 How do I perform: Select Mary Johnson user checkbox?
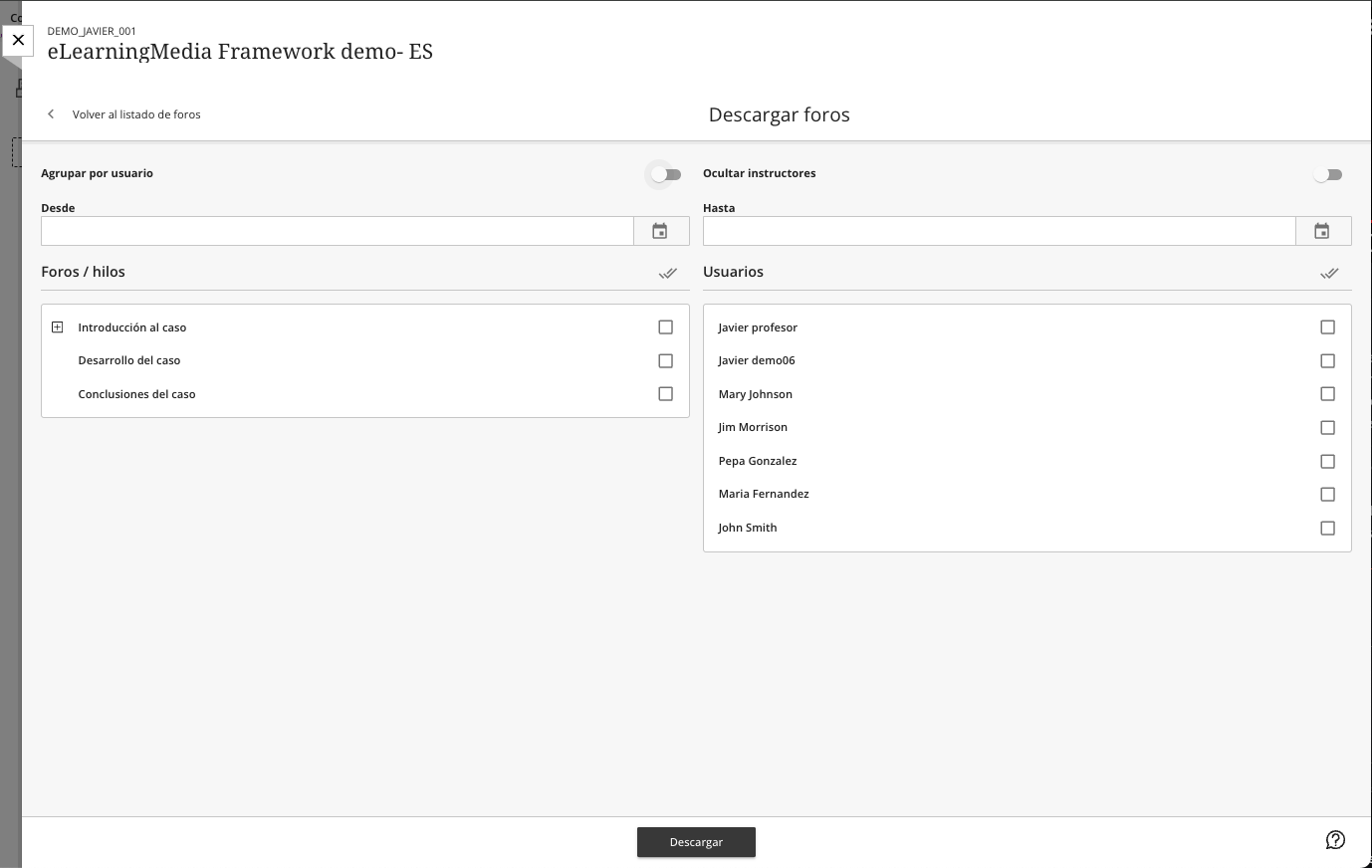tap(1328, 394)
